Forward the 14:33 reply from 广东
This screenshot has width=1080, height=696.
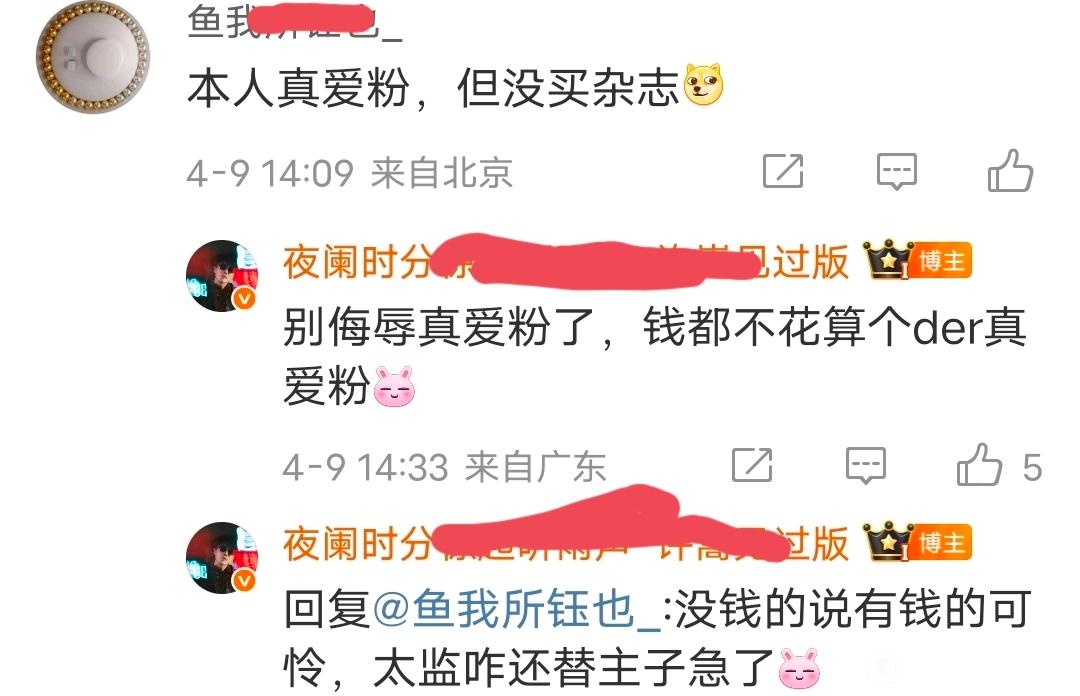coord(752,465)
